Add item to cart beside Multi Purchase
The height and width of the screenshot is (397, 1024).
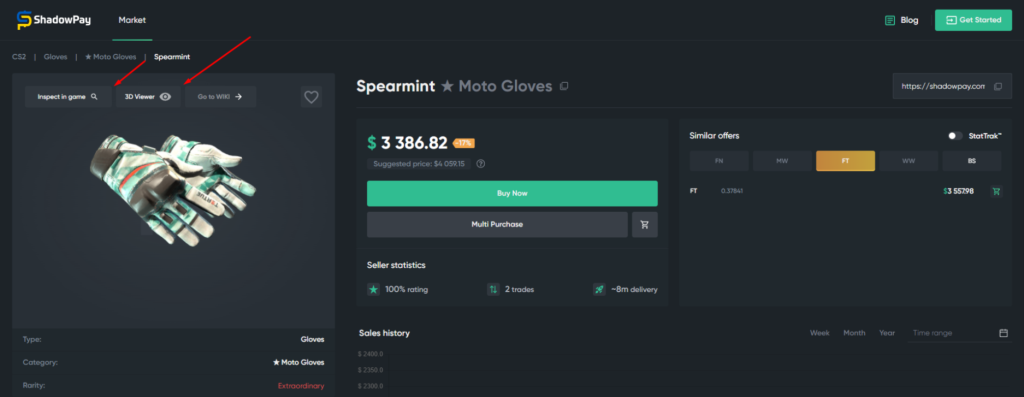(x=645, y=225)
